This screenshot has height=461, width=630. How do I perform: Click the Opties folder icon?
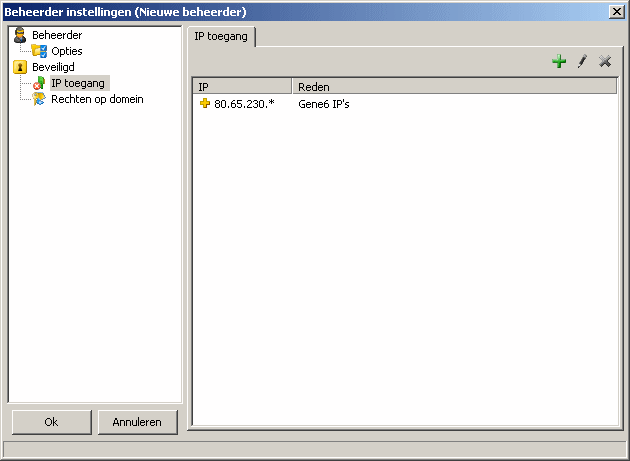point(39,51)
